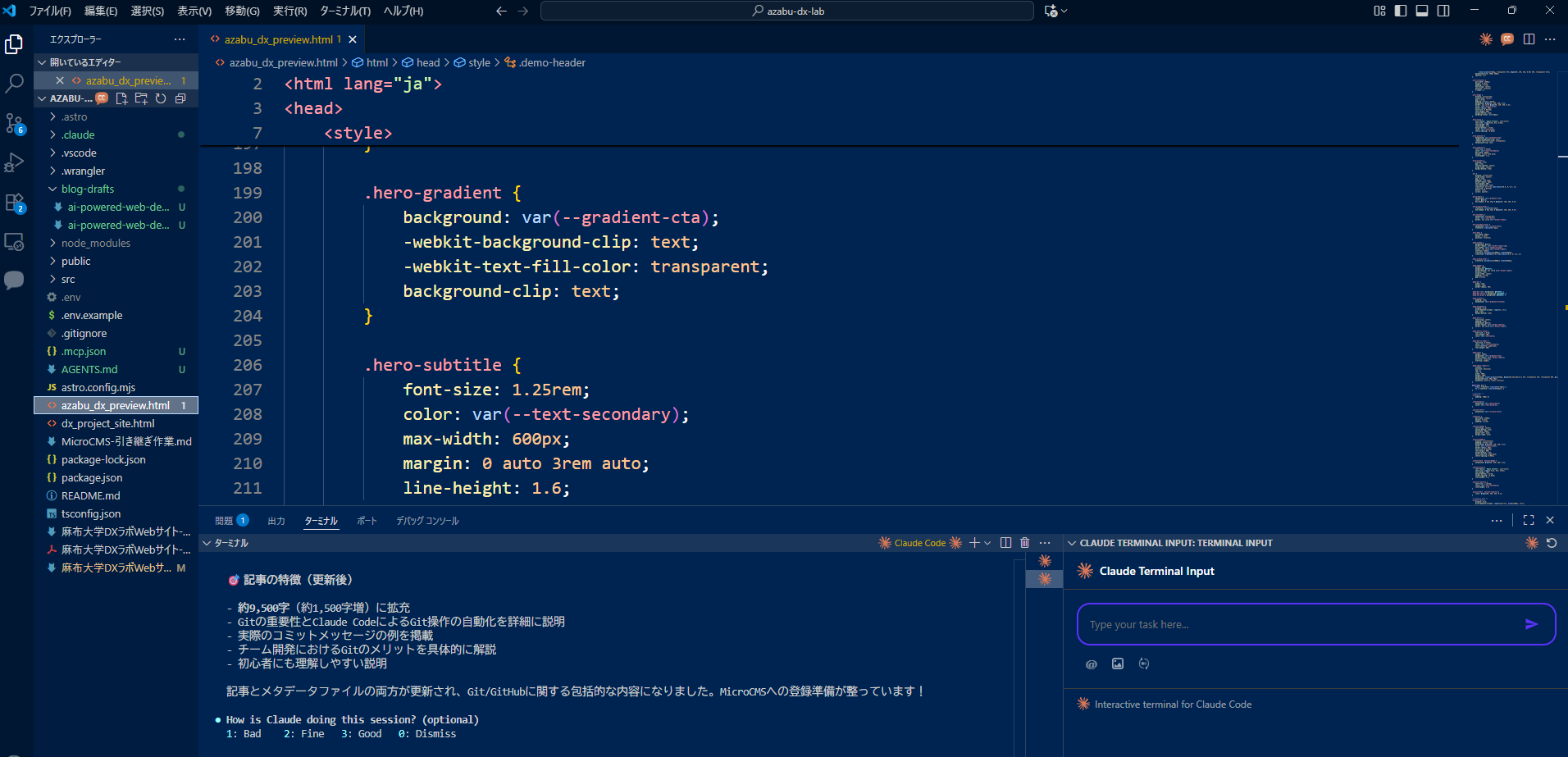Viewport: 1568px width, 757px height.
Task: Open package.json in the explorer
Action: (91, 477)
